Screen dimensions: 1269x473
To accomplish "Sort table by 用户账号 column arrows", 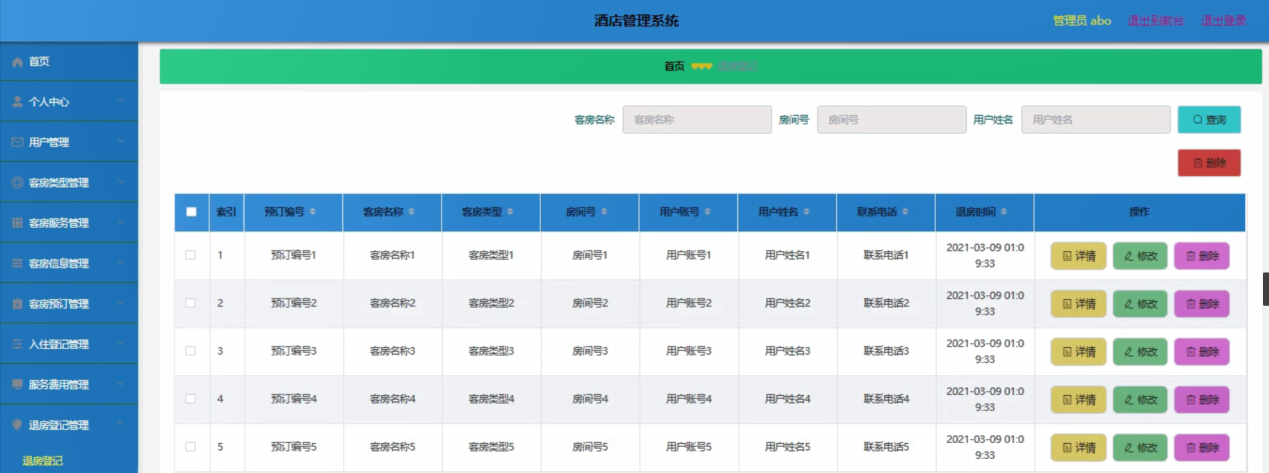I will coord(707,212).
